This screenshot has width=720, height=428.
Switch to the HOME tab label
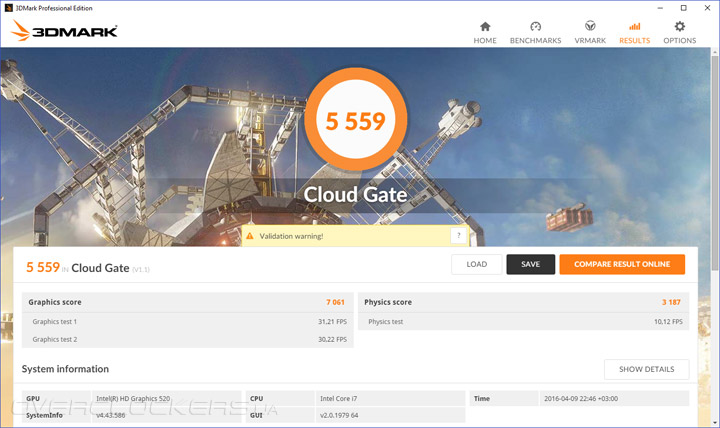point(485,40)
